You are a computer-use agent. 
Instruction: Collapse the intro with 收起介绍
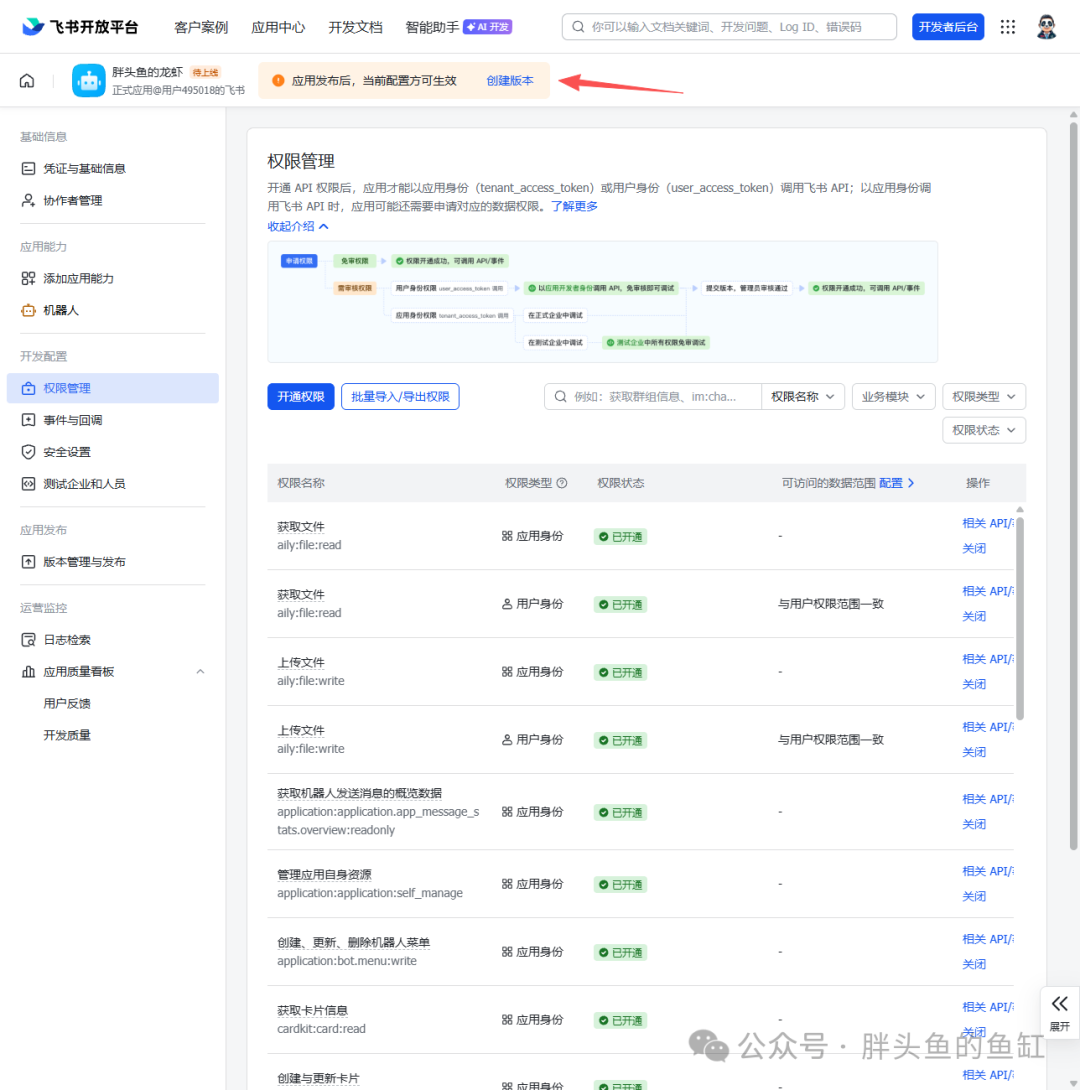click(x=298, y=227)
